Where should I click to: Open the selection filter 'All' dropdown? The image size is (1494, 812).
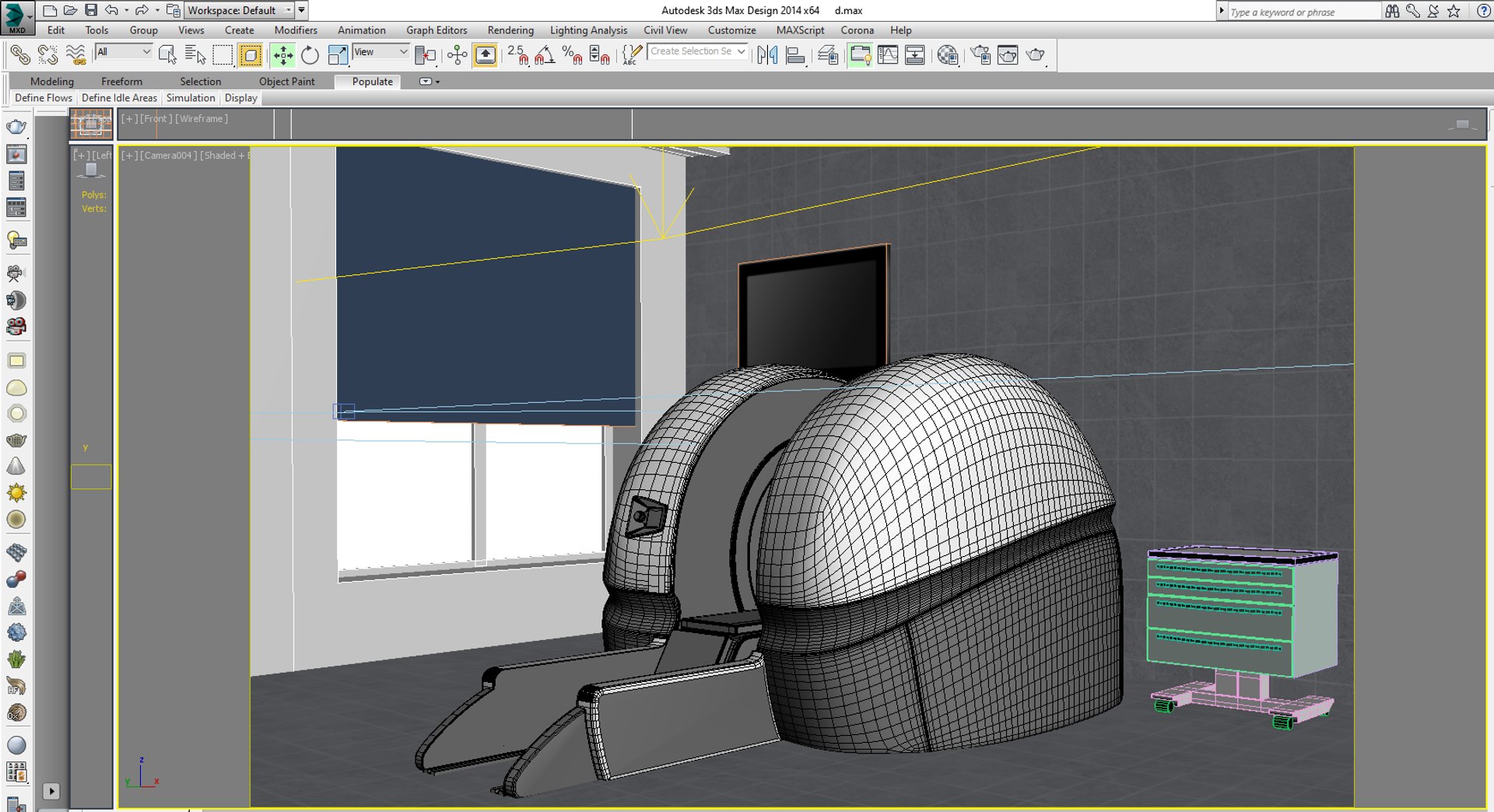tap(124, 52)
